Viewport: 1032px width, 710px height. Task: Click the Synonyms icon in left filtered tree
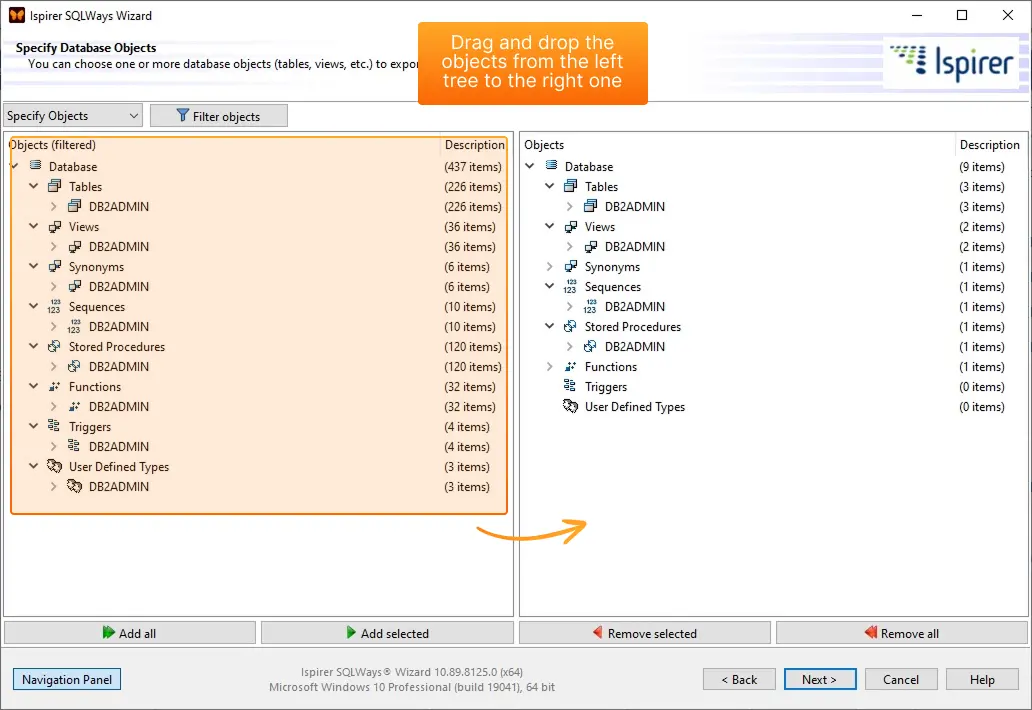pos(55,266)
